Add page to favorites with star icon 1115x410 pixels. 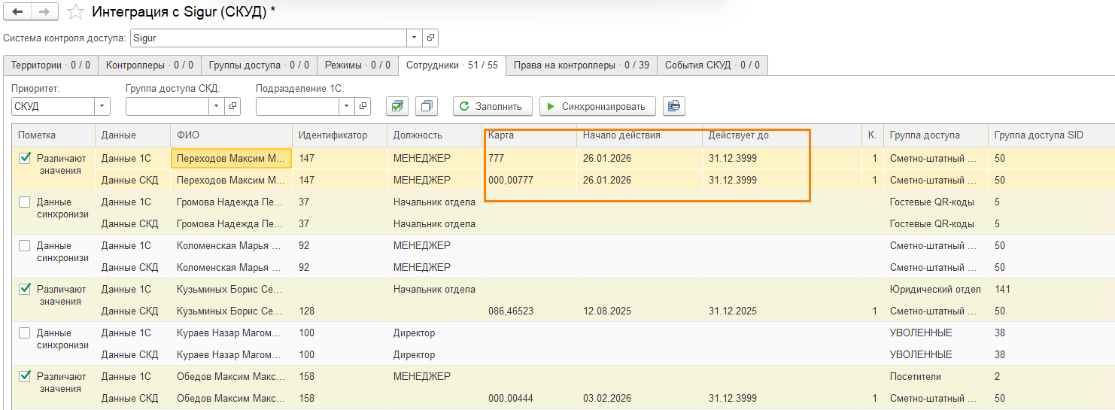pyautogui.click(x=76, y=12)
